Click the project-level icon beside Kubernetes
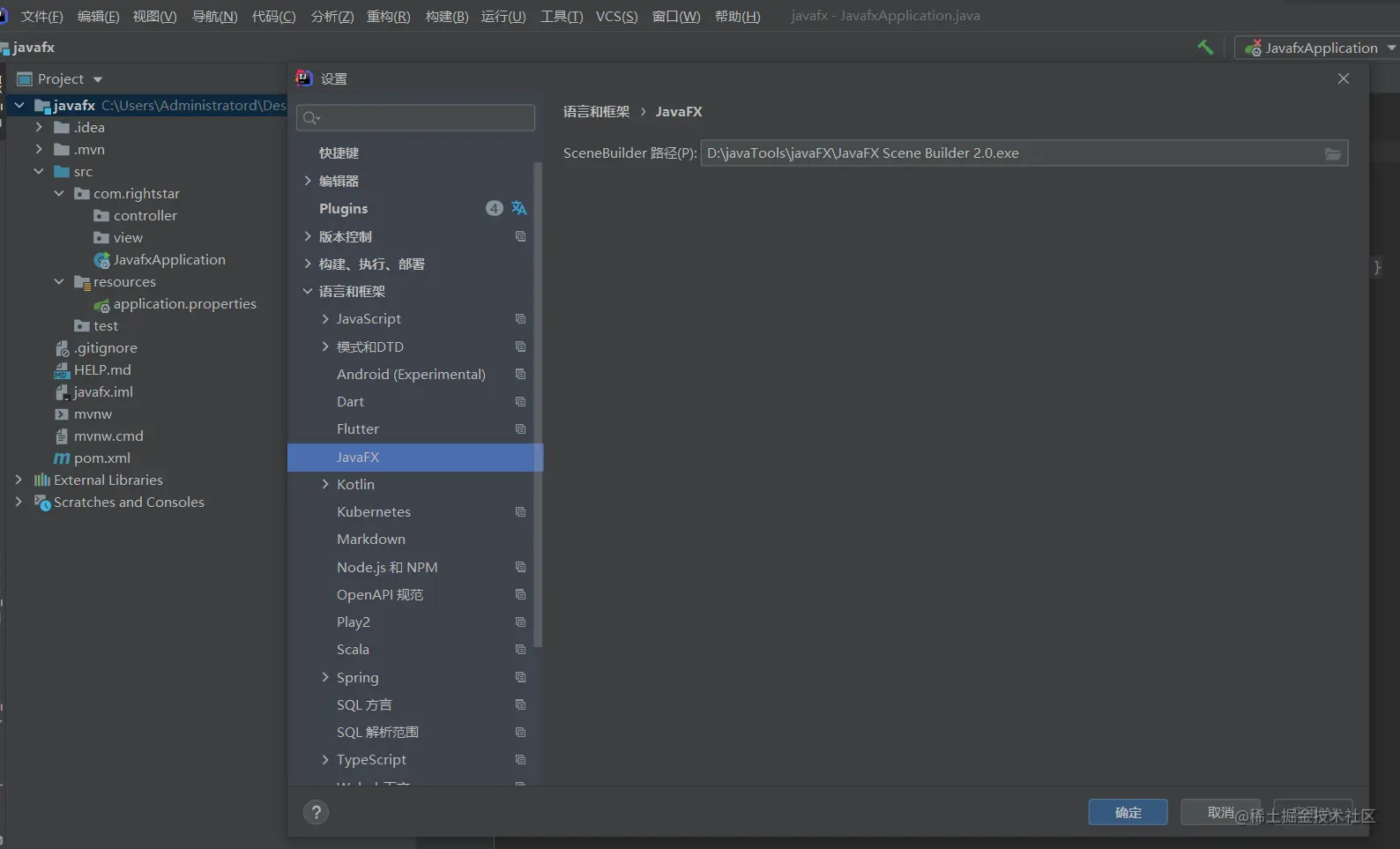This screenshot has height=849, width=1400. tap(520, 511)
